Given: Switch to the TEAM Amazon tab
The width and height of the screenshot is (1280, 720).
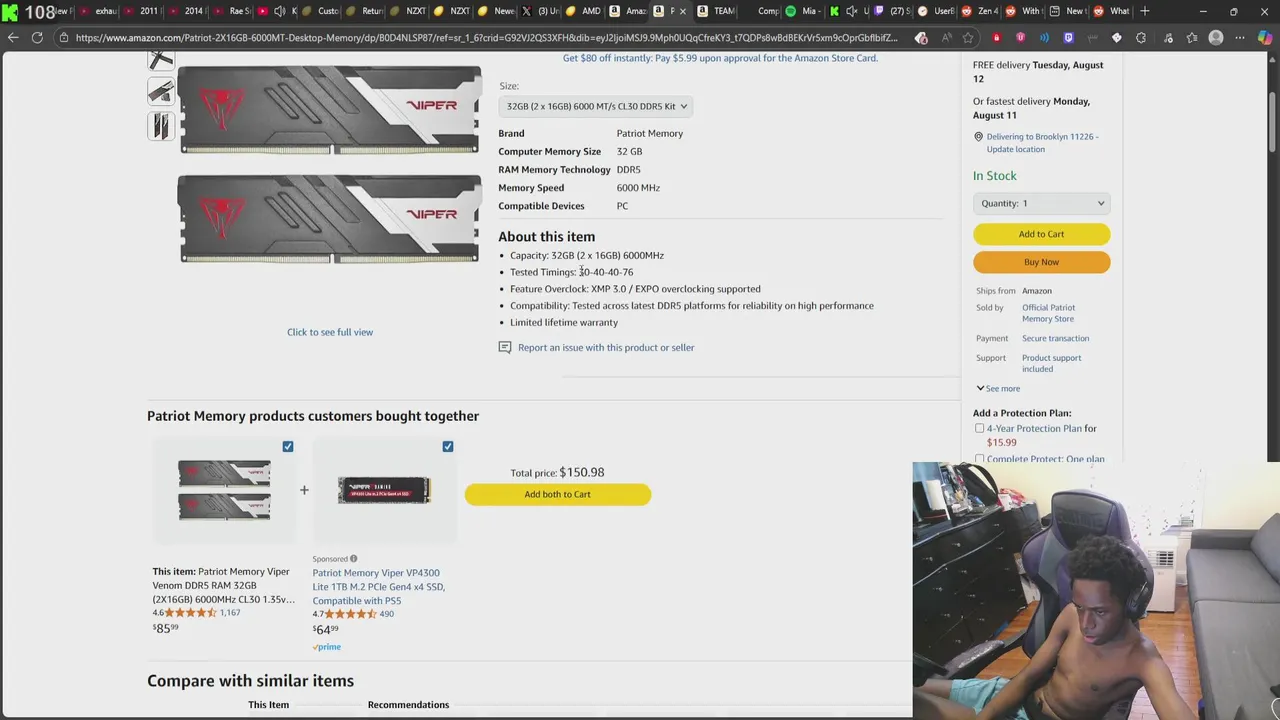Looking at the screenshot, I should click(x=716, y=11).
